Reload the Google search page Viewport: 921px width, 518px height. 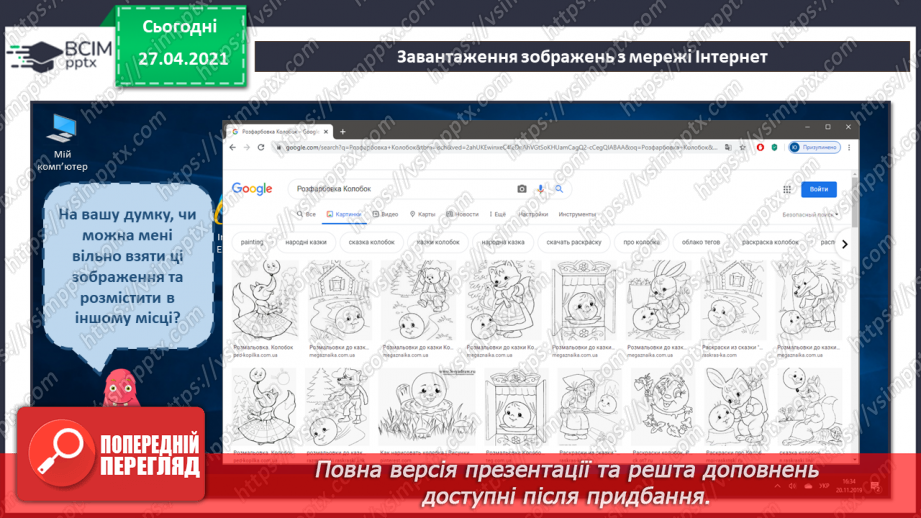pos(261,147)
